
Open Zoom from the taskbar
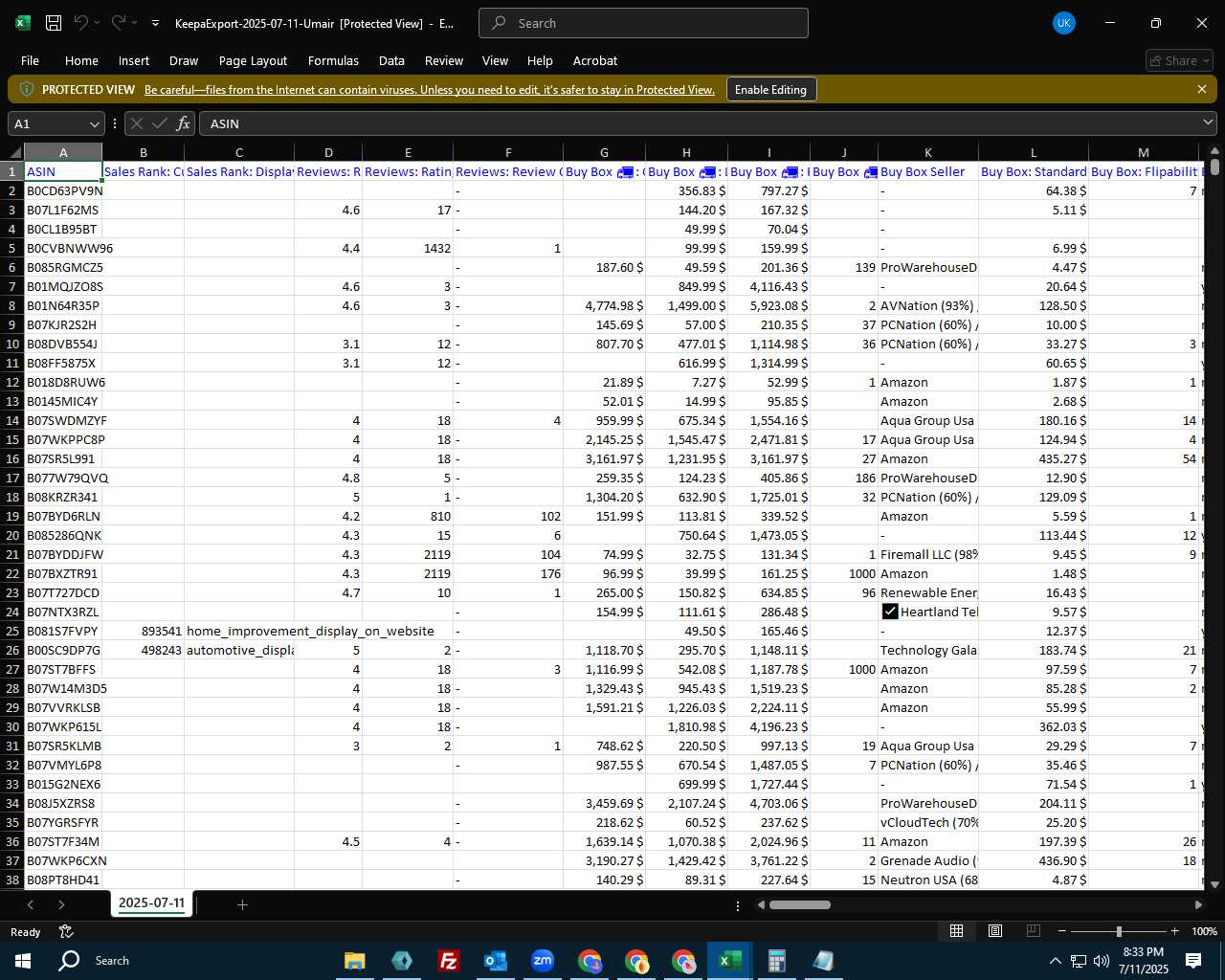543,960
